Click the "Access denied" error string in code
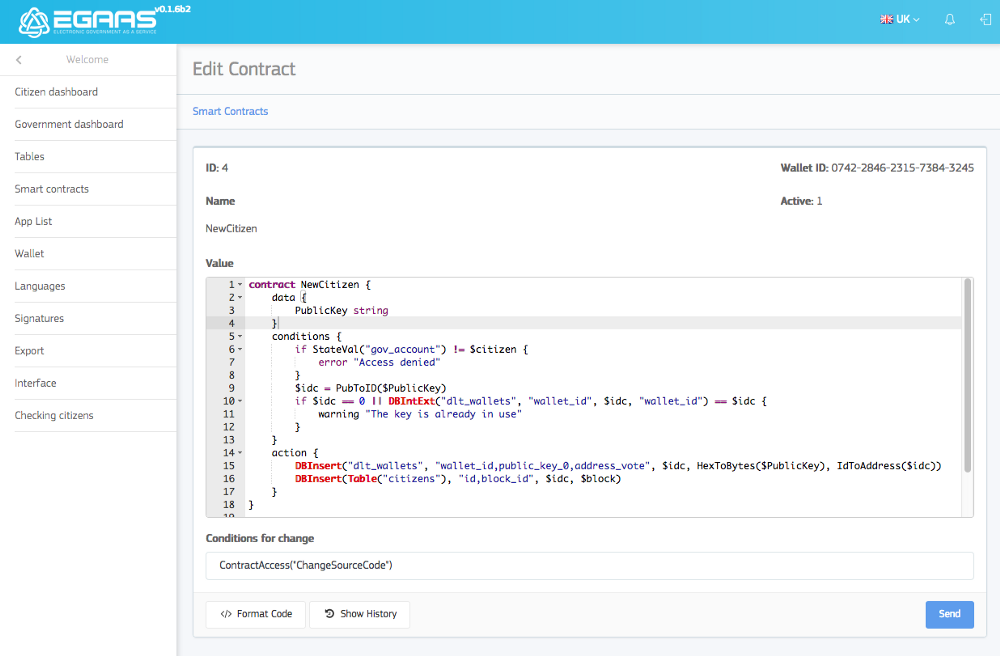Screen dimensions: 1000x656 click(397, 362)
